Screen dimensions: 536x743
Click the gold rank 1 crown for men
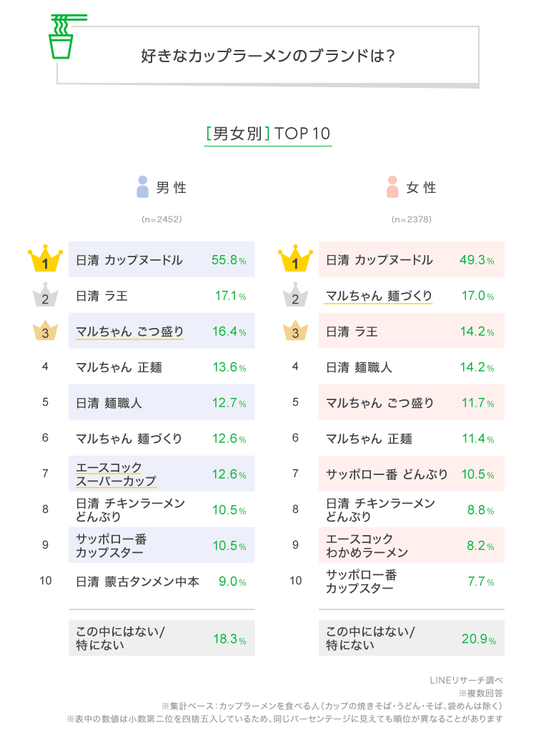45,259
